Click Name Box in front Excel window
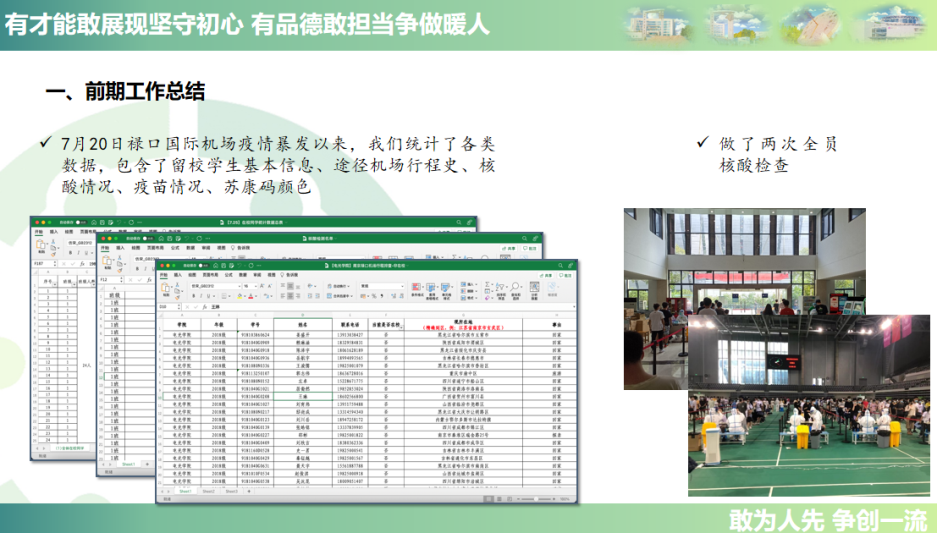Image resolution: width=937 pixels, height=533 pixels. pyautogui.click(x=169, y=307)
